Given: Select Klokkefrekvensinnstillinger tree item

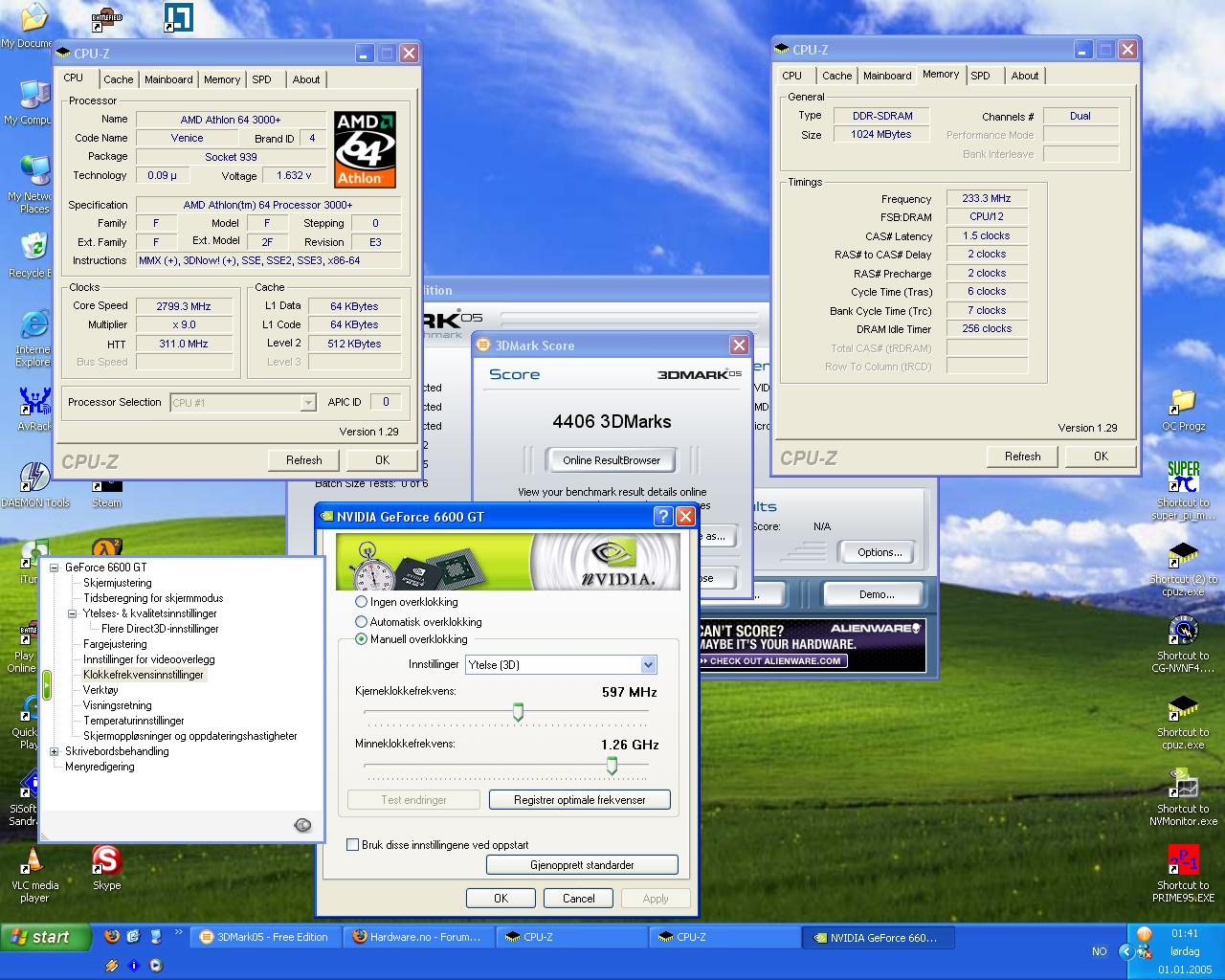Looking at the screenshot, I should coord(144,675).
